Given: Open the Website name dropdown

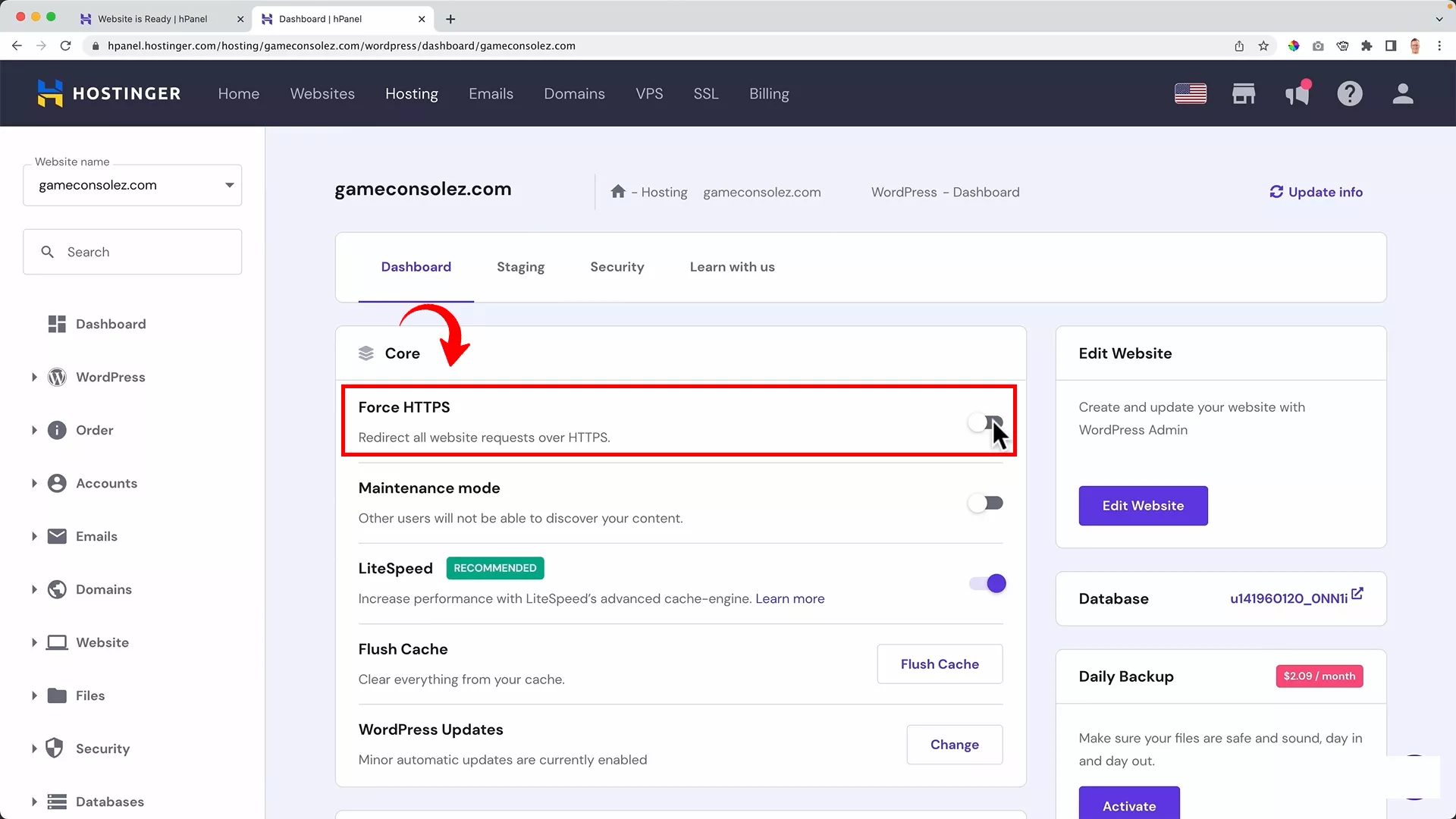Looking at the screenshot, I should tap(132, 186).
